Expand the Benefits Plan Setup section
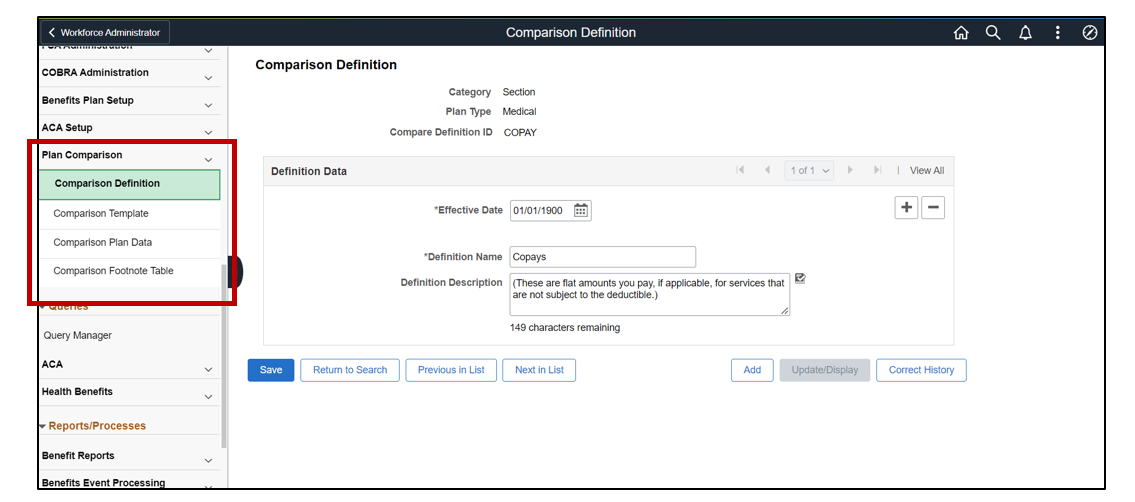The height and width of the screenshot is (502, 1135). (x=208, y=104)
